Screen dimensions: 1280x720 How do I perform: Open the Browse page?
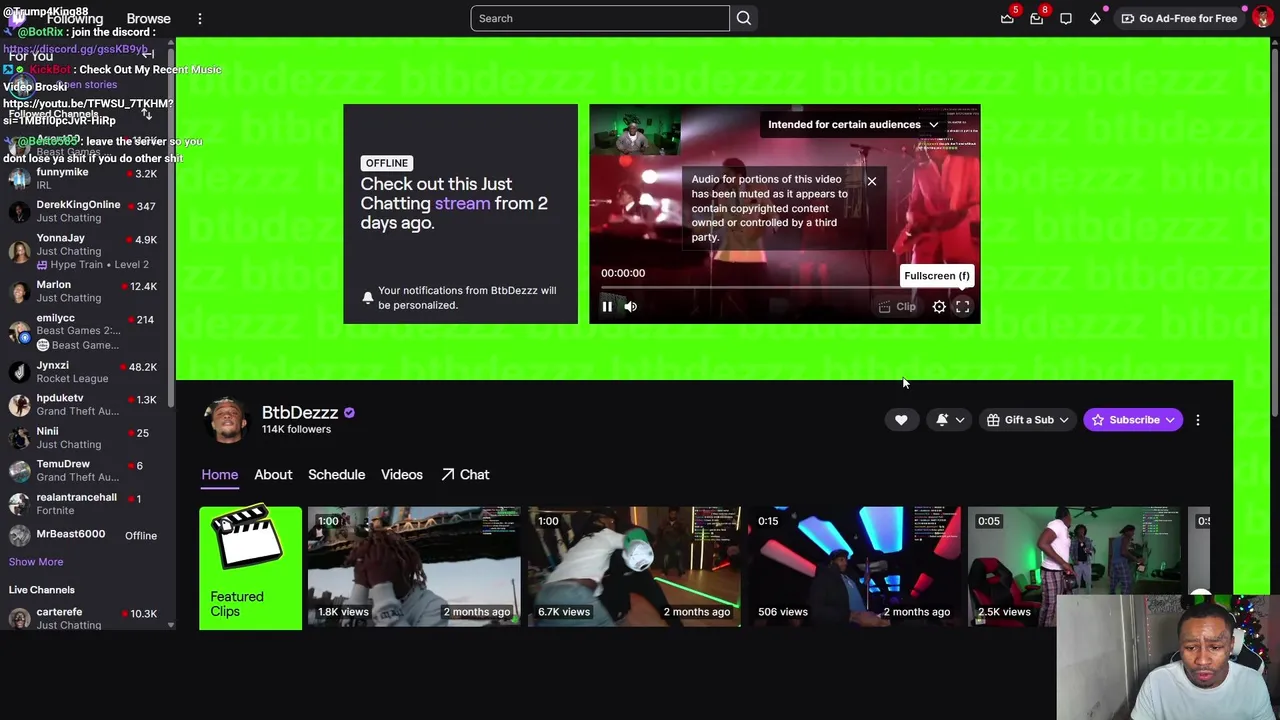148,18
